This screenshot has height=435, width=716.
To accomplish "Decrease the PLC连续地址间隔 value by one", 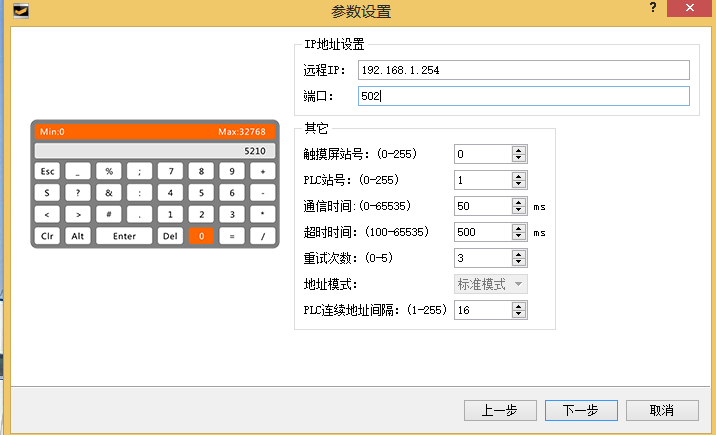I will coord(519,314).
